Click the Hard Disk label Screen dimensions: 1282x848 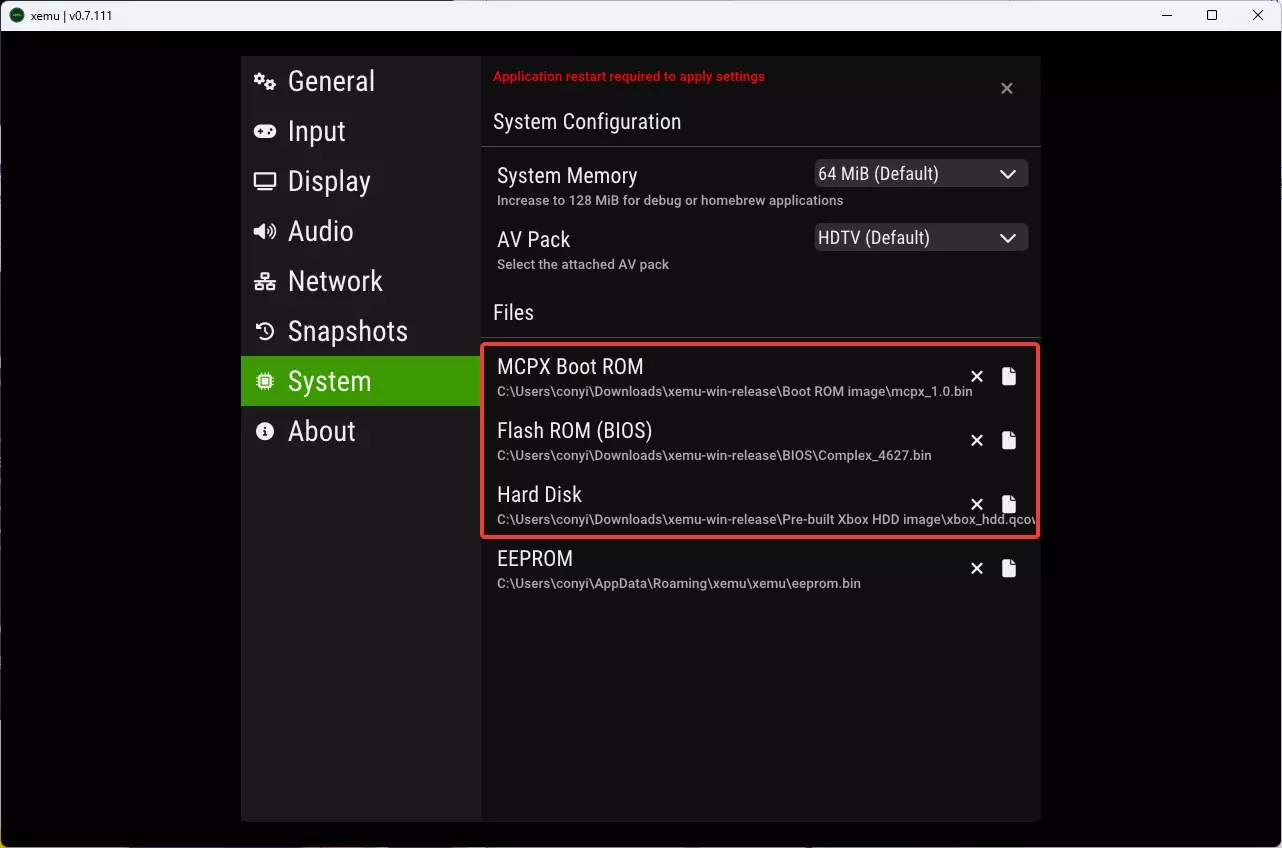pyautogui.click(x=539, y=495)
